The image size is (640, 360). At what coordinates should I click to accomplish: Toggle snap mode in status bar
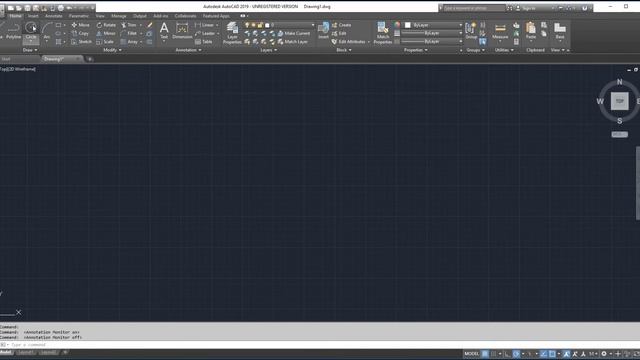click(493, 354)
